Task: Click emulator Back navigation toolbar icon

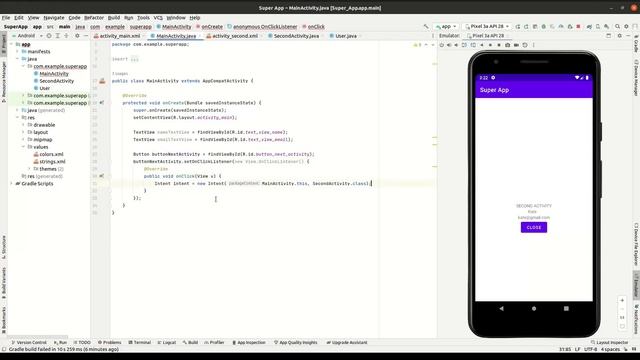Action: click(482, 45)
